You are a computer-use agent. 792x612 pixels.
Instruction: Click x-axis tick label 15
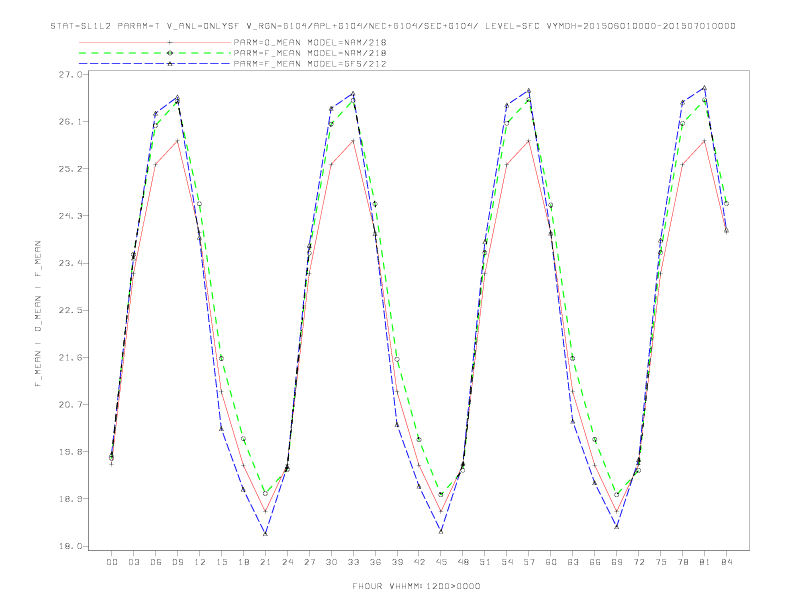click(221, 562)
